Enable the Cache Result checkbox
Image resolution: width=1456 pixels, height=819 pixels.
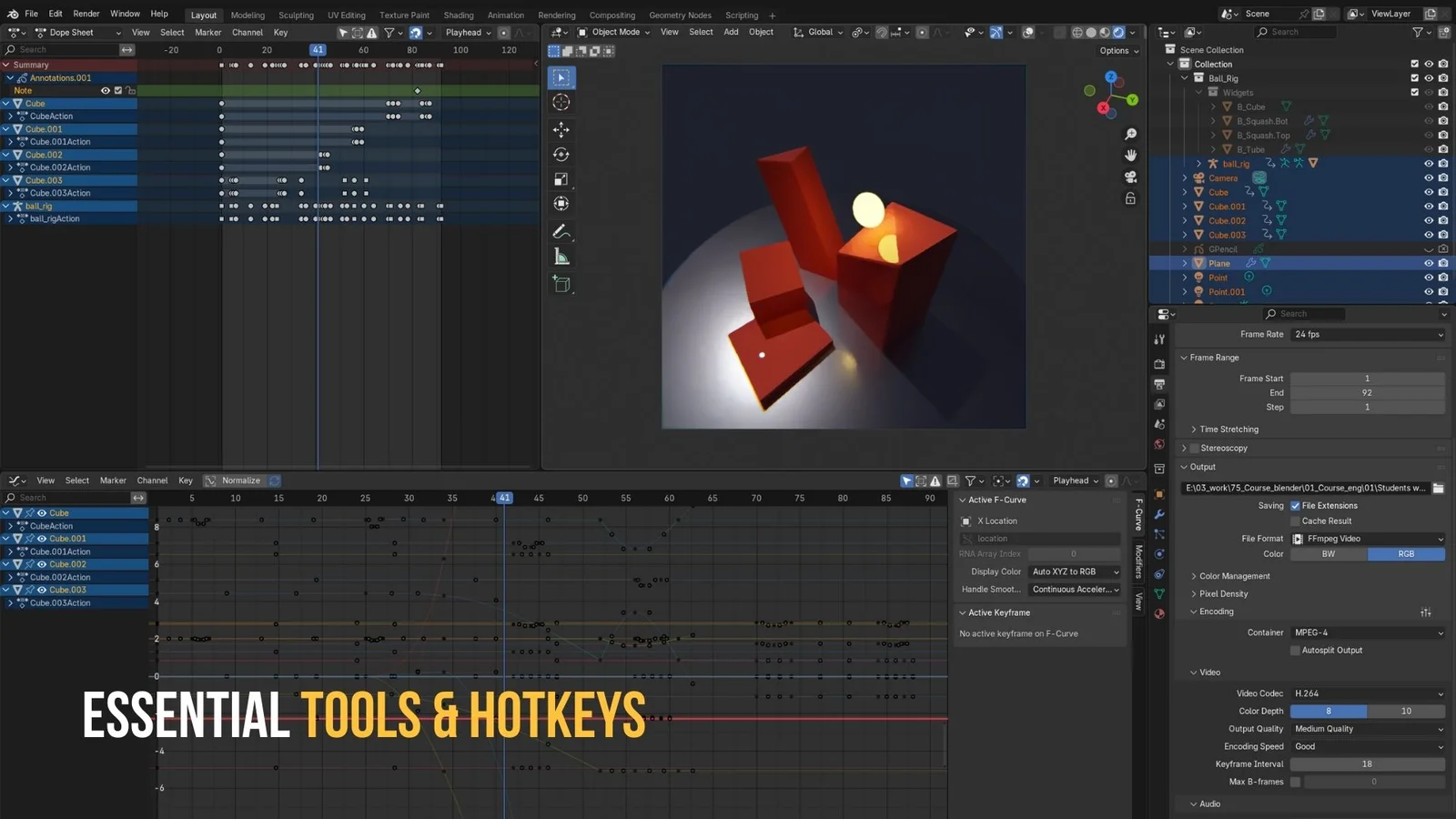pos(1295,521)
